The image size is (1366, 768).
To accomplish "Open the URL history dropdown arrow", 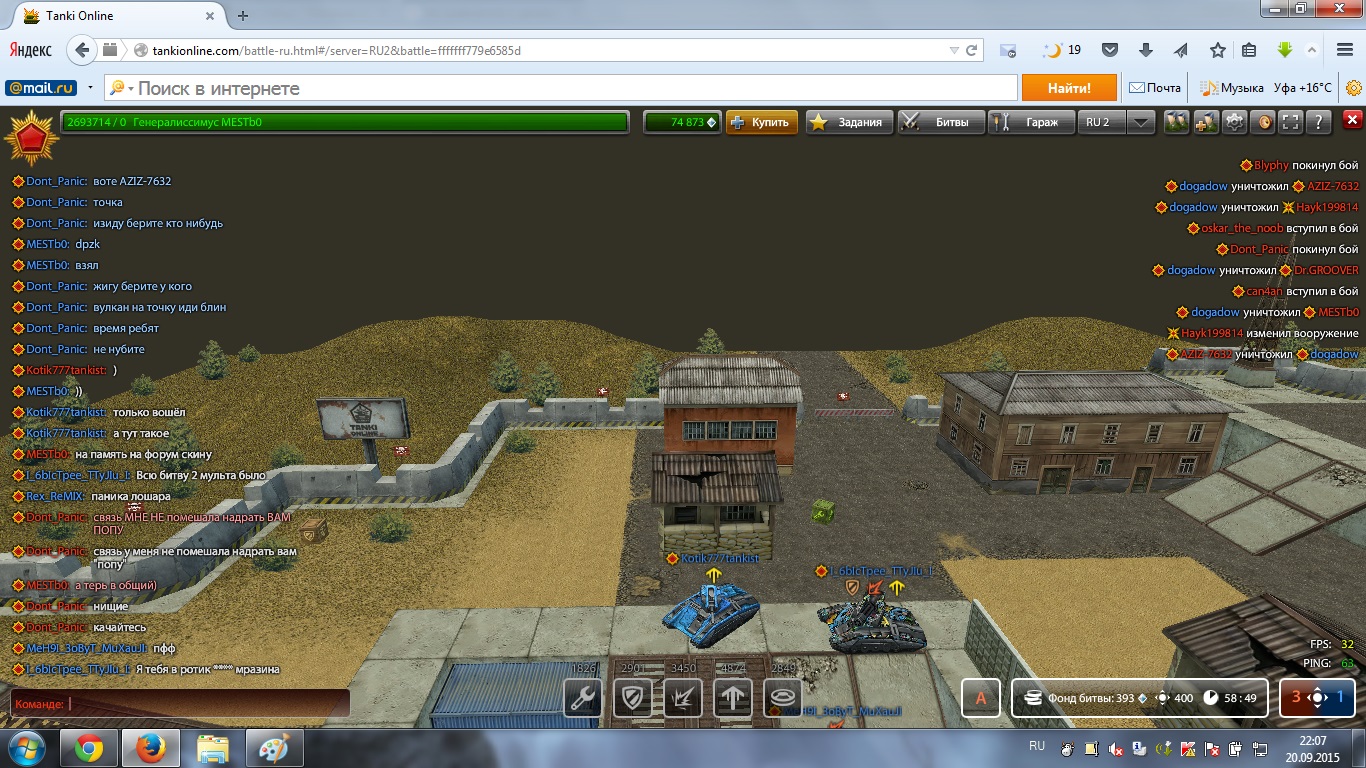I will (x=954, y=50).
